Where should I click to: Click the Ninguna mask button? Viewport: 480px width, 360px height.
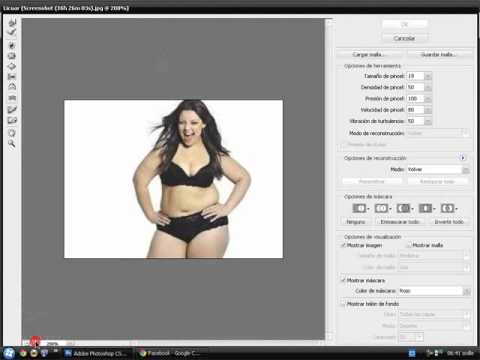[356, 222]
